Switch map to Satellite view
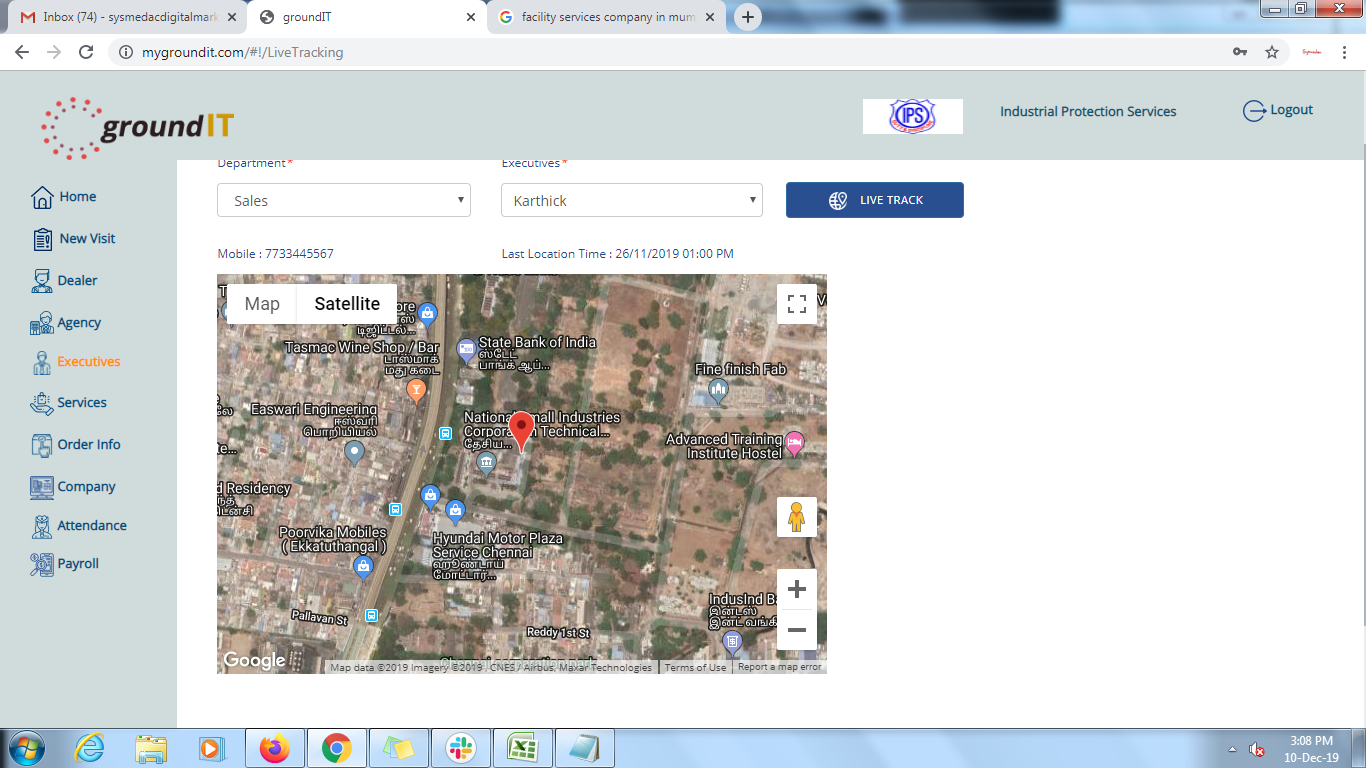This screenshot has height=768, width=1366. [347, 304]
